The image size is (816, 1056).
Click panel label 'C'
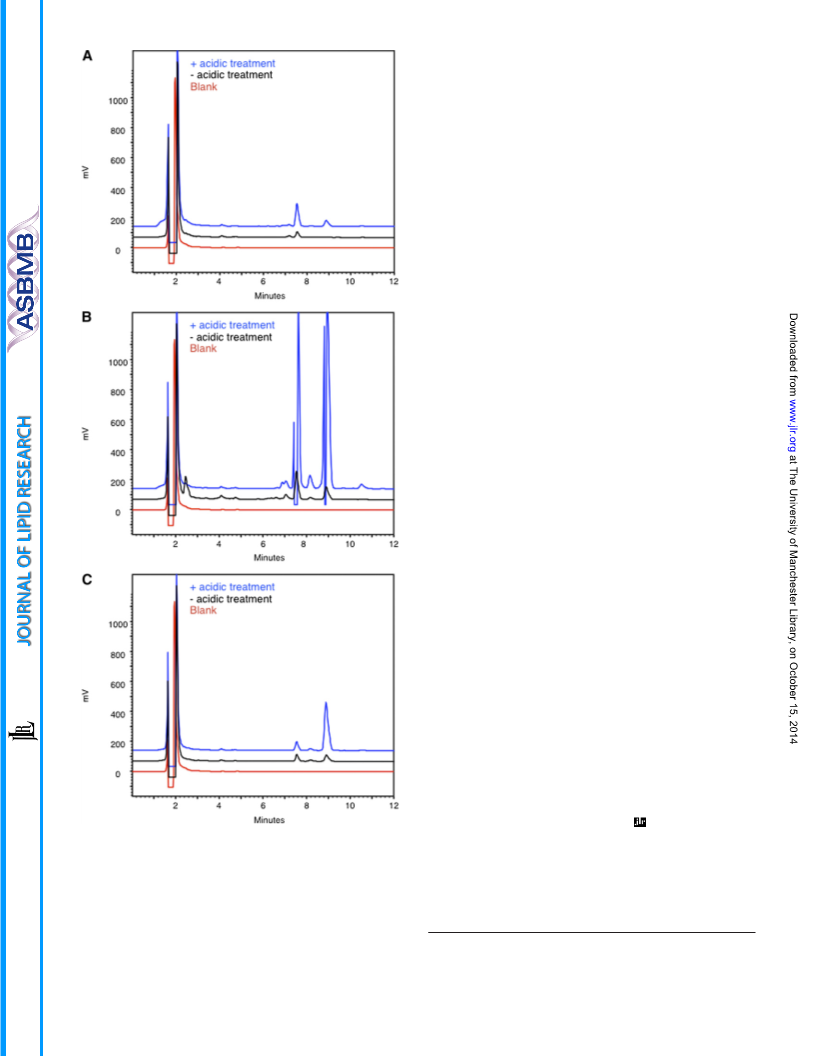pos(87,579)
